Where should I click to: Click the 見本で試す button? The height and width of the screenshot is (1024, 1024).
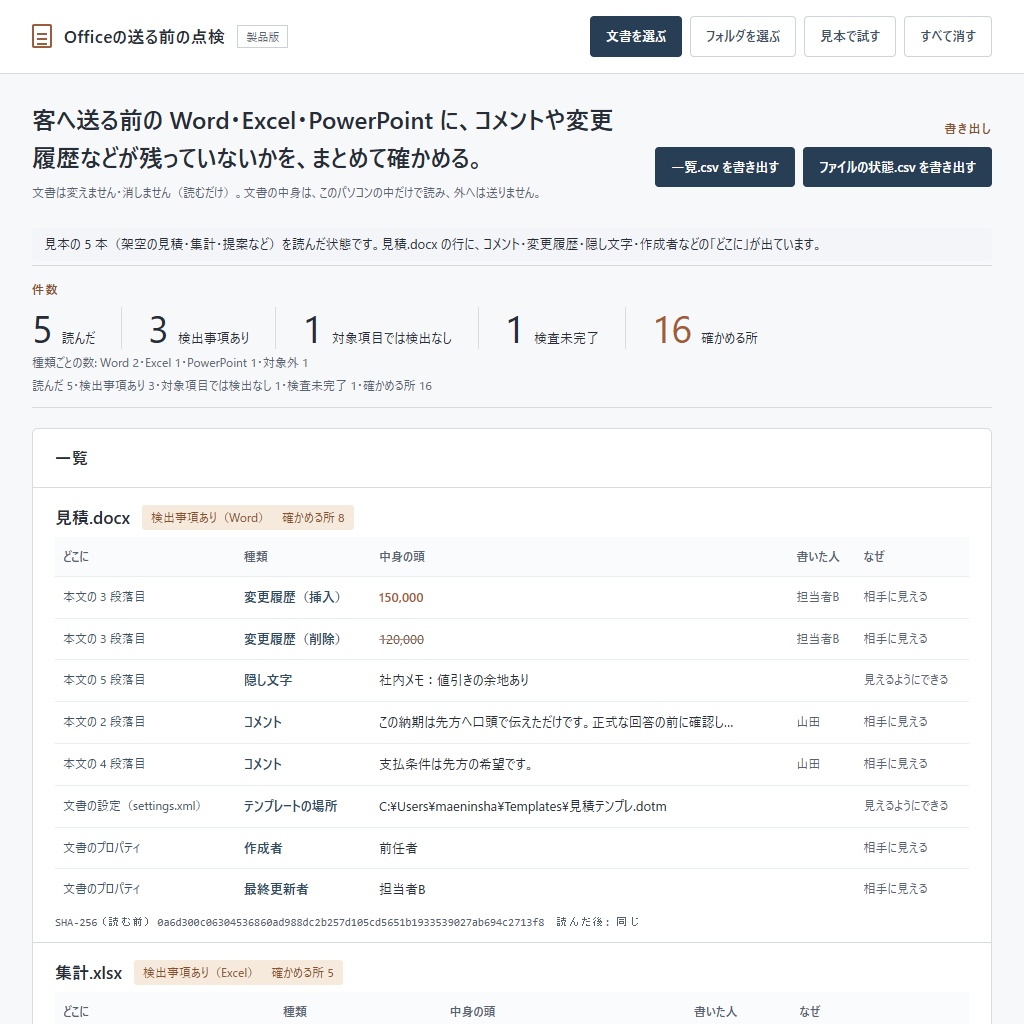tap(850, 37)
